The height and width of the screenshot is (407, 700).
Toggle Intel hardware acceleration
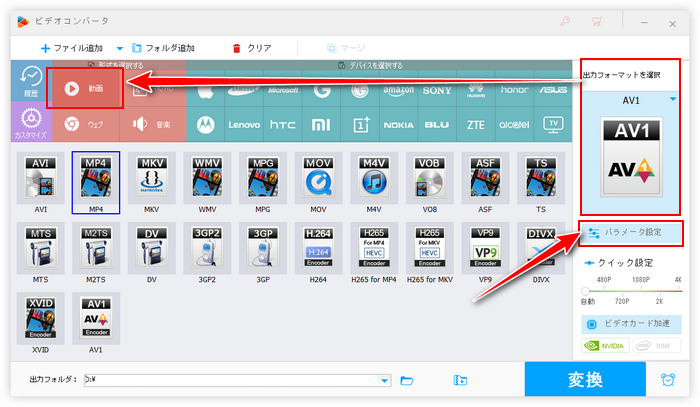(x=657, y=345)
